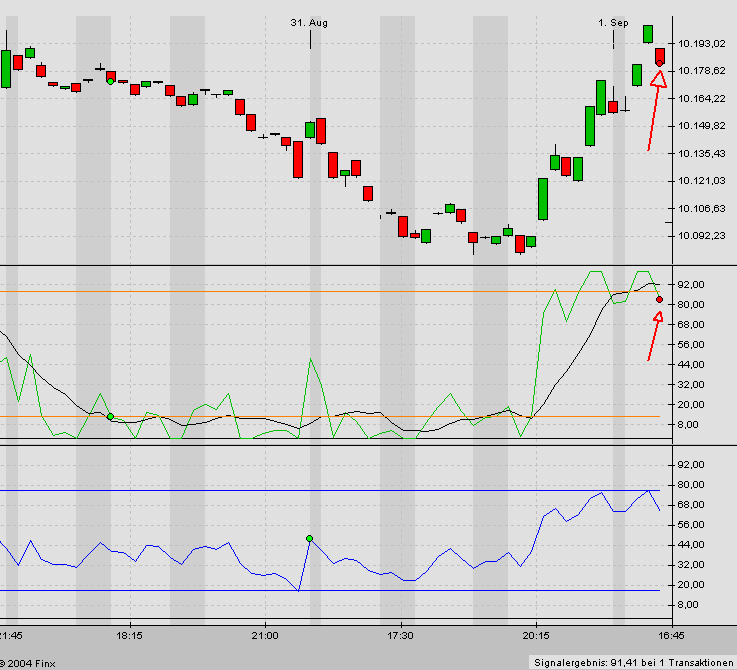This screenshot has width=737, height=670.
Task: Click the 31. Aug date marker
Action: (x=309, y=22)
